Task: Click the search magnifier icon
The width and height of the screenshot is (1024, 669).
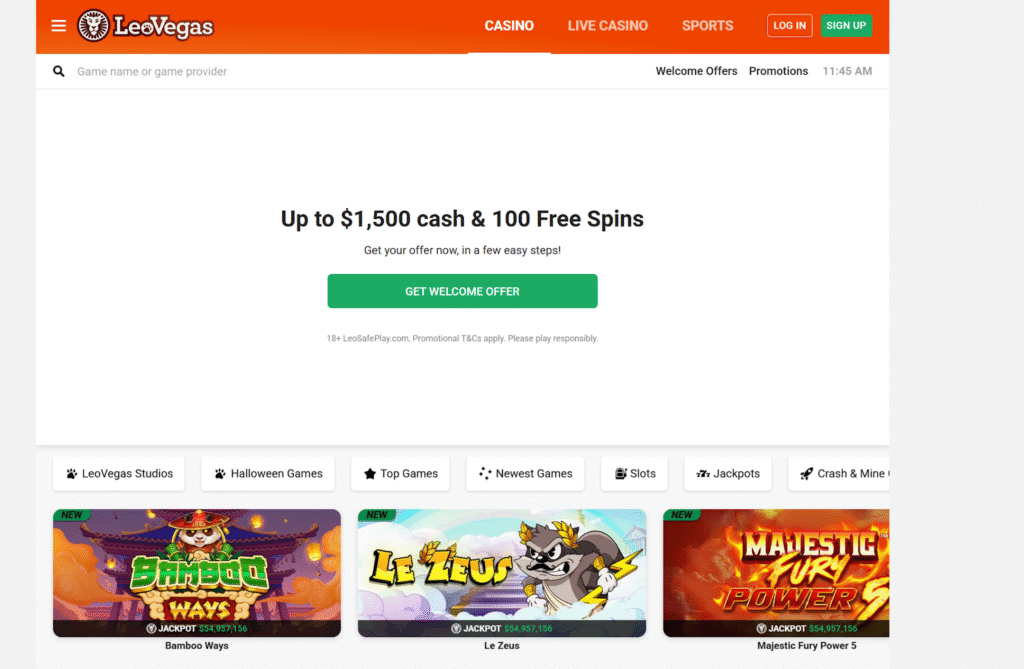Action: [59, 71]
